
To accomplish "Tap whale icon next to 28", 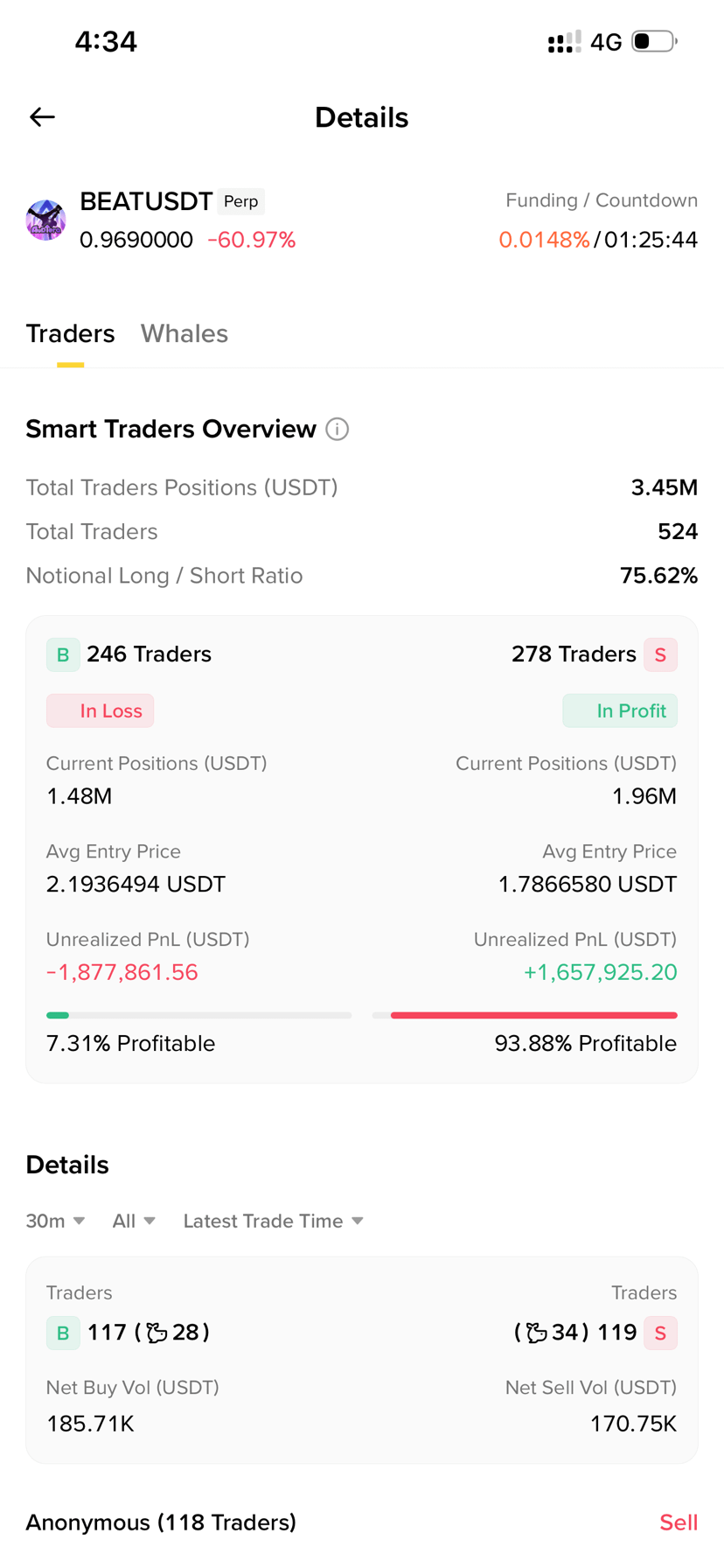I will pos(157,1333).
